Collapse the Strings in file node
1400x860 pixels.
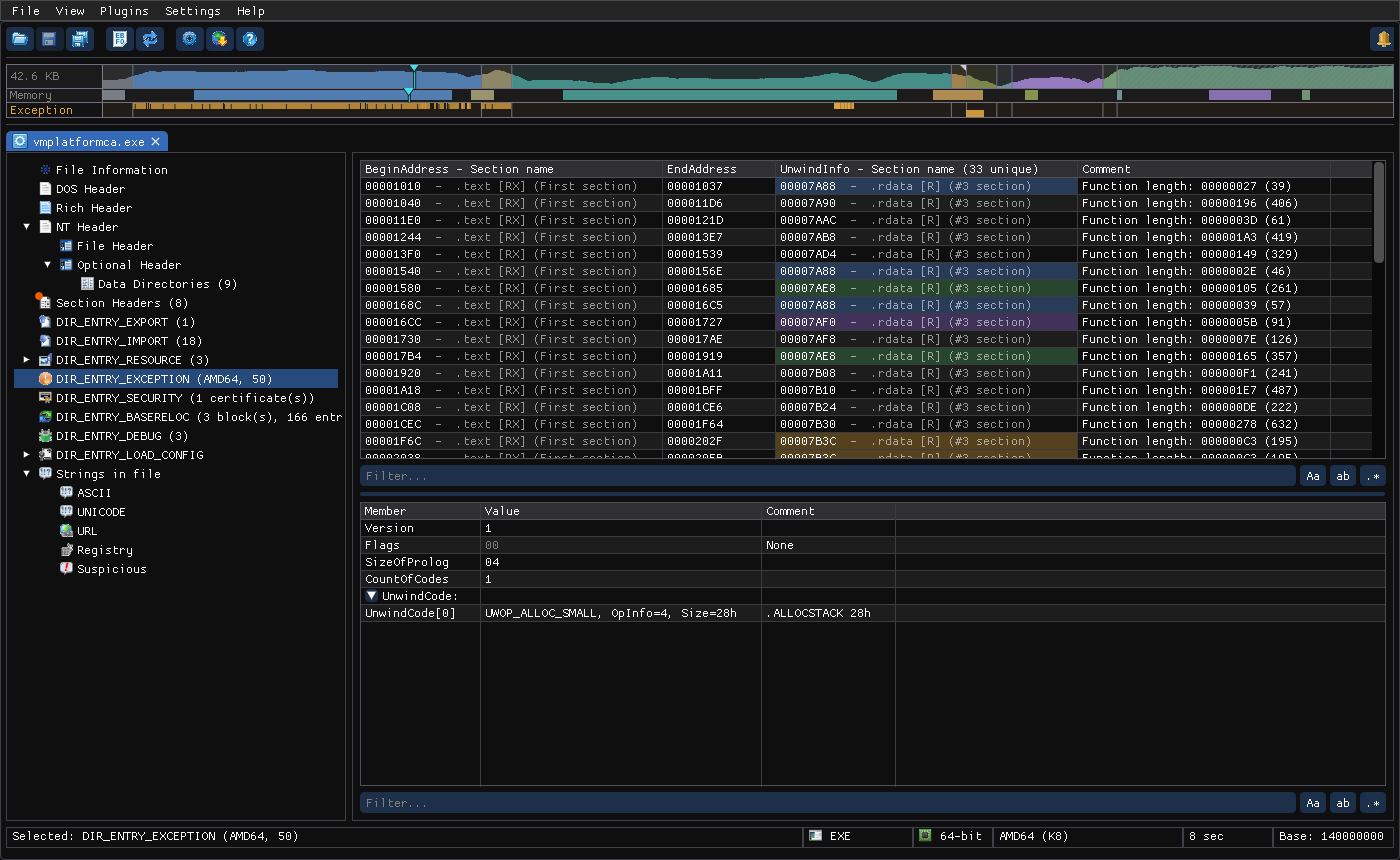27,474
